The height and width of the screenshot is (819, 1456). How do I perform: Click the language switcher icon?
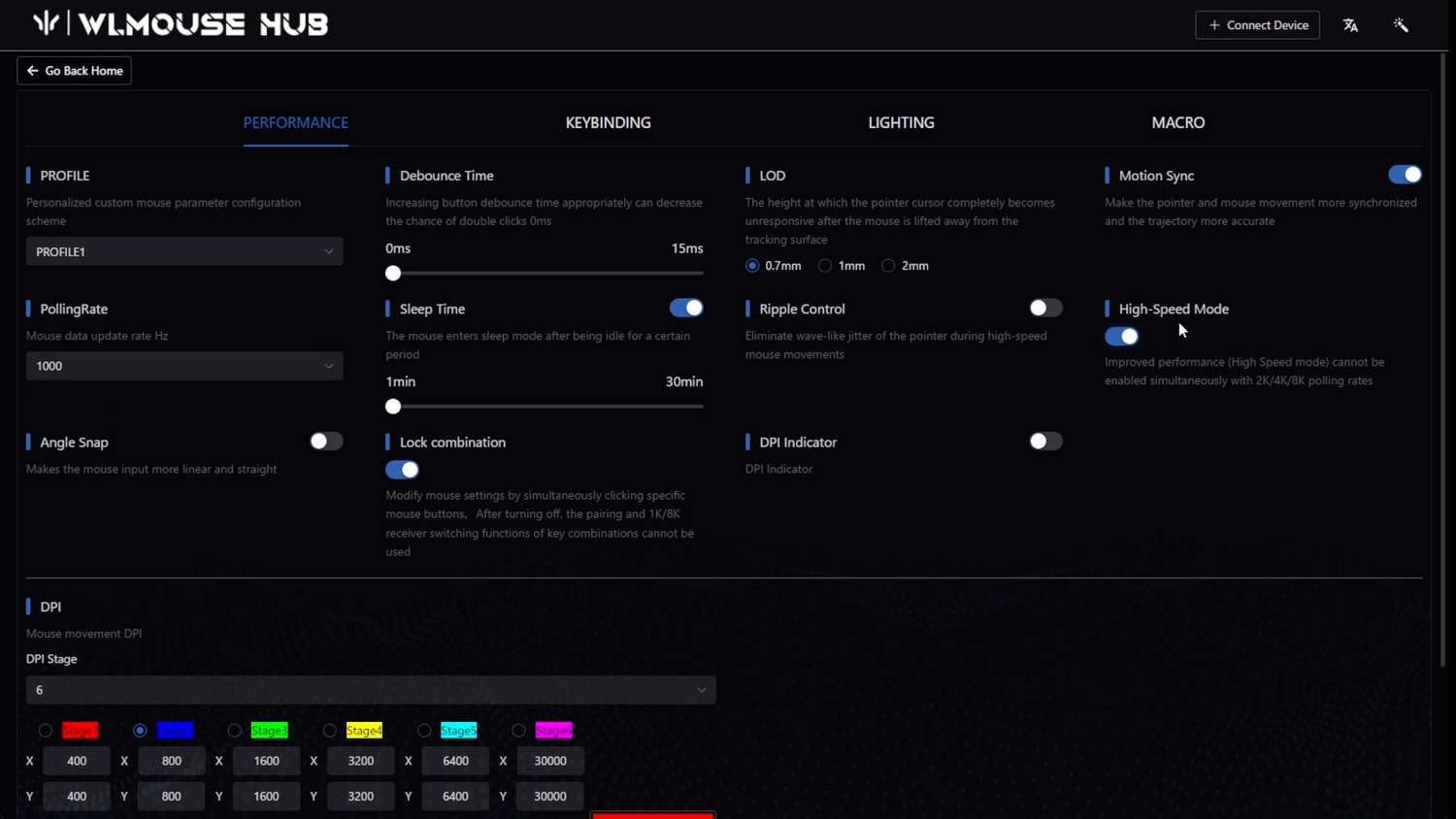pos(1350,25)
